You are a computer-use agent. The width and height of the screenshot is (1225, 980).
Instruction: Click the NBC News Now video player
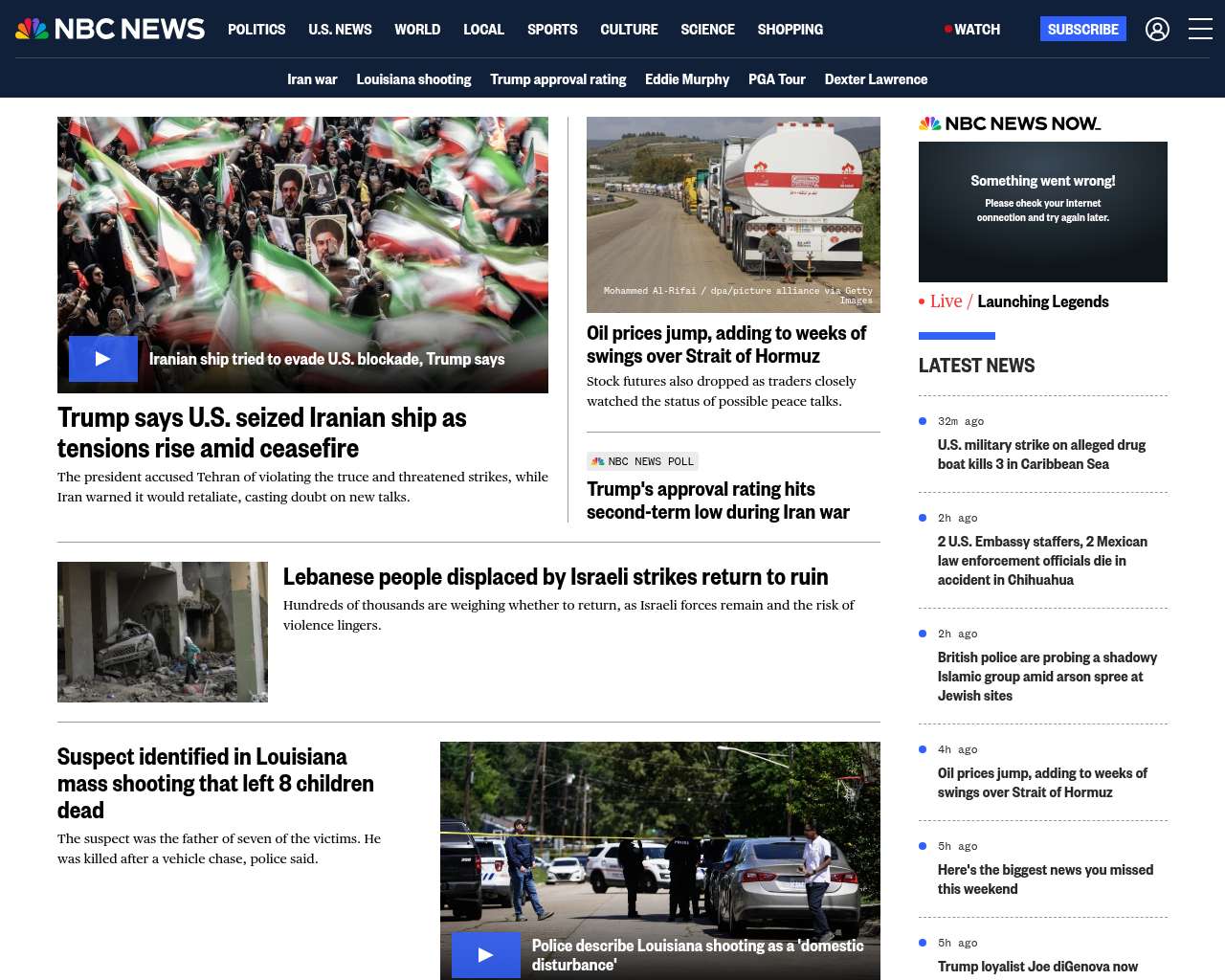coord(1043,212)
